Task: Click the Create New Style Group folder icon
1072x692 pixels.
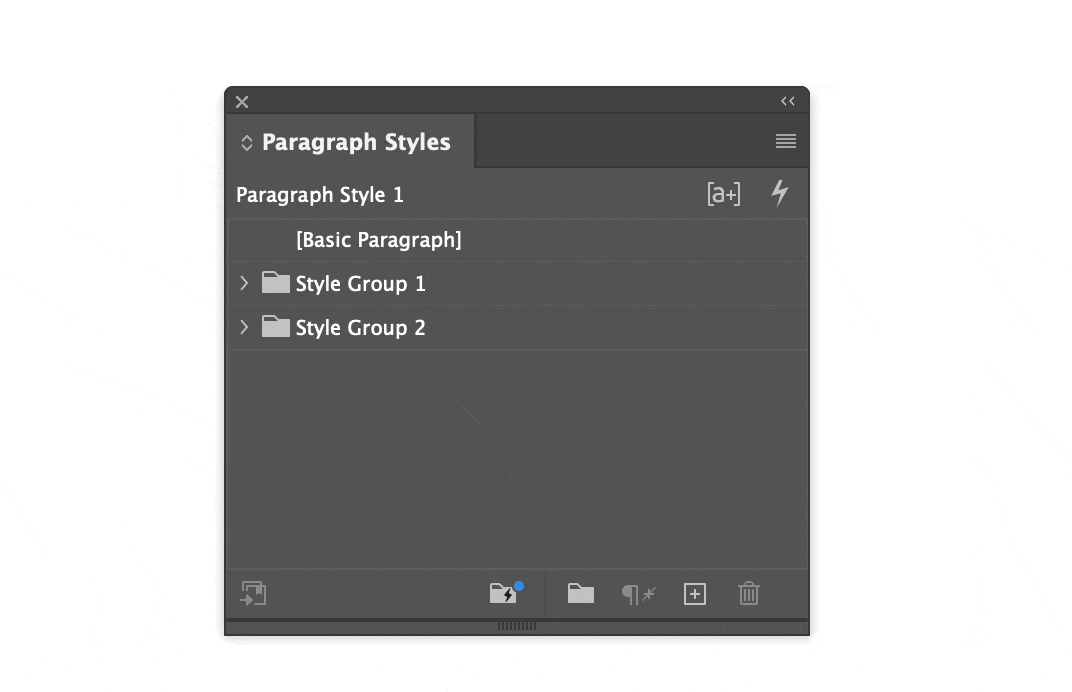Action: pos(581,594)
